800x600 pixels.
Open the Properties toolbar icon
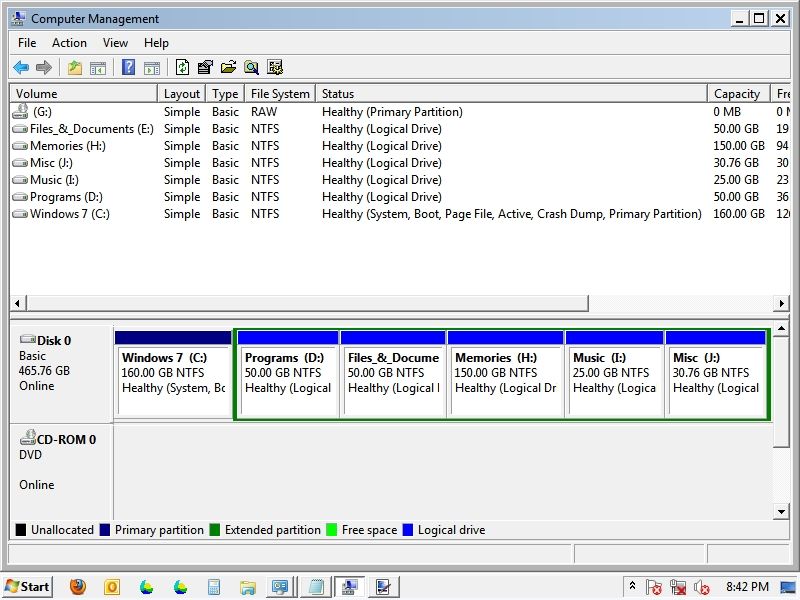205,67
